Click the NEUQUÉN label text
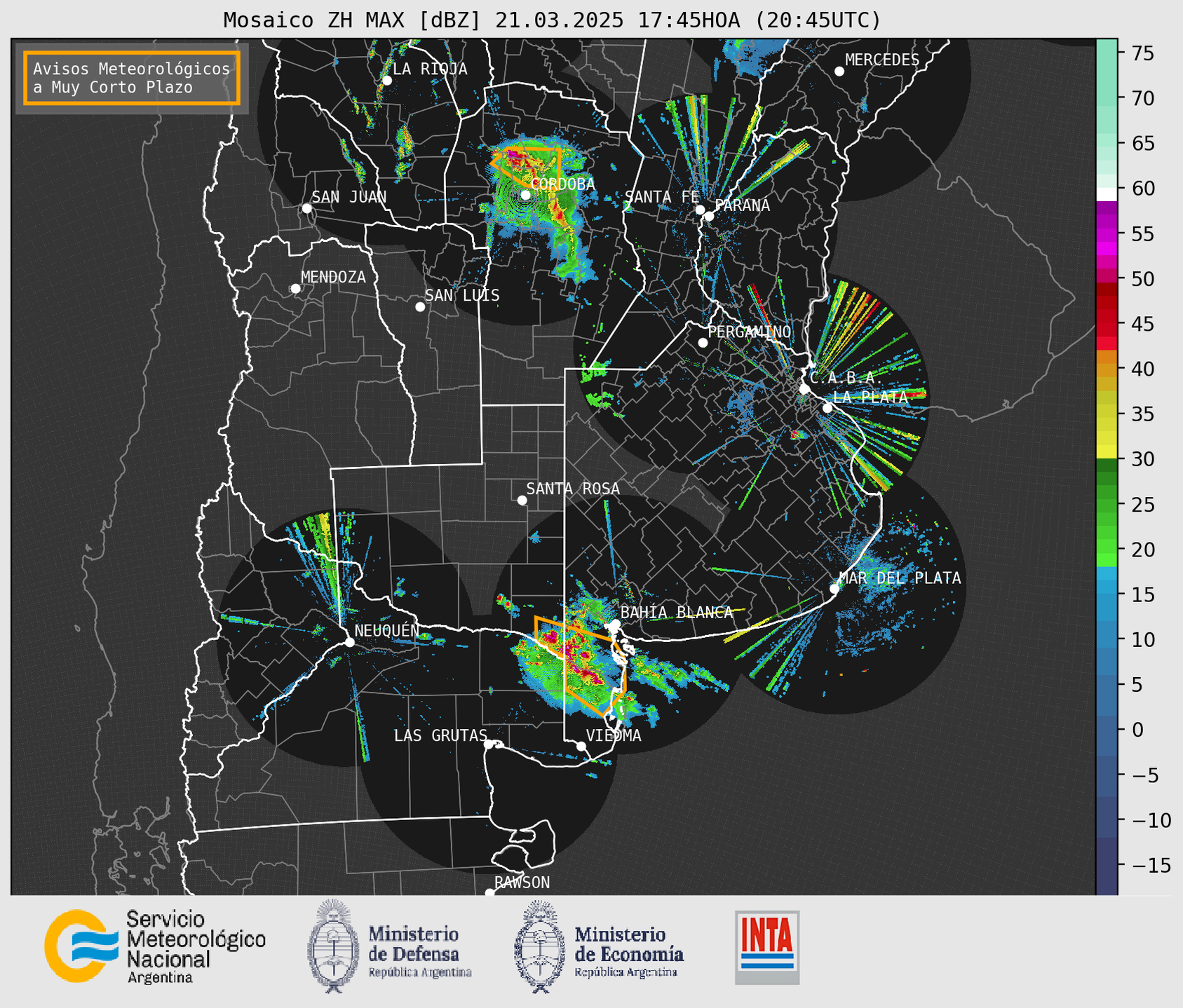The width and height of the screenshot is (1183, 1008). [x=386, y=630]
